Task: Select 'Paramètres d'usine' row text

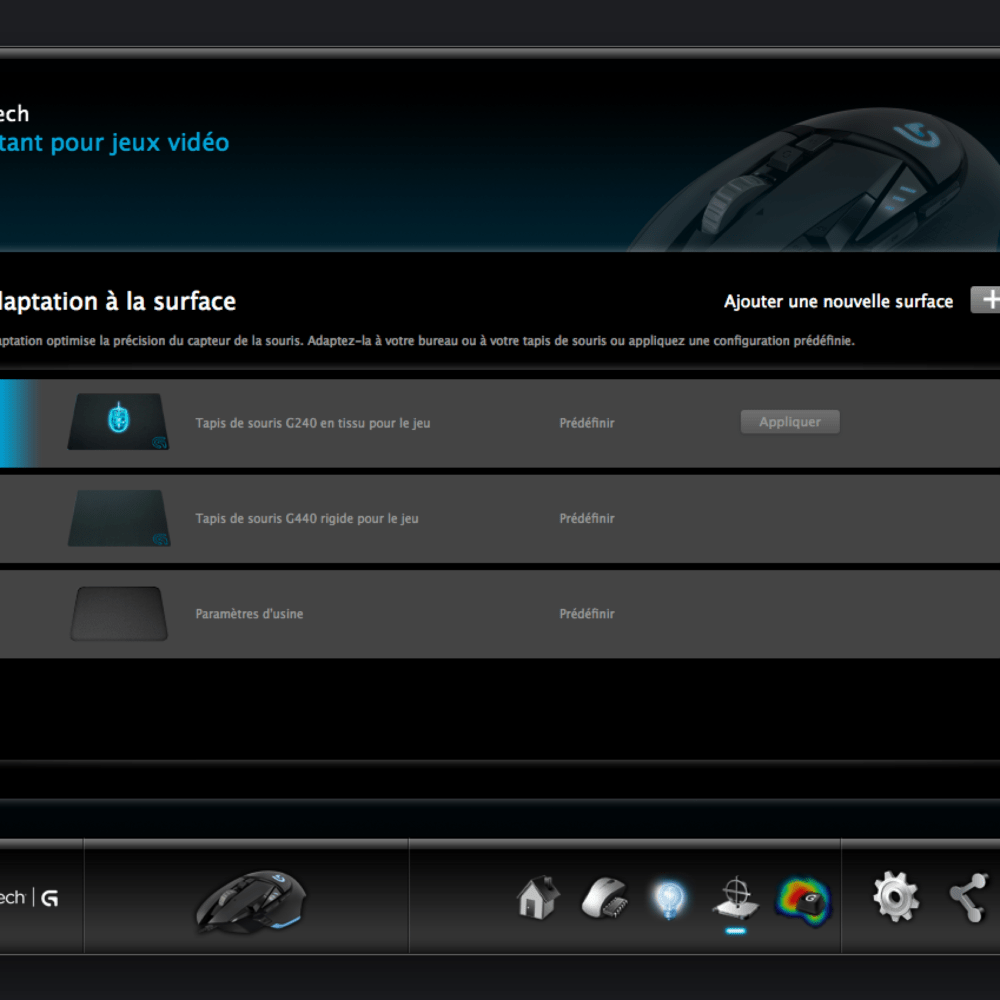Action: (x=249, y=614)
